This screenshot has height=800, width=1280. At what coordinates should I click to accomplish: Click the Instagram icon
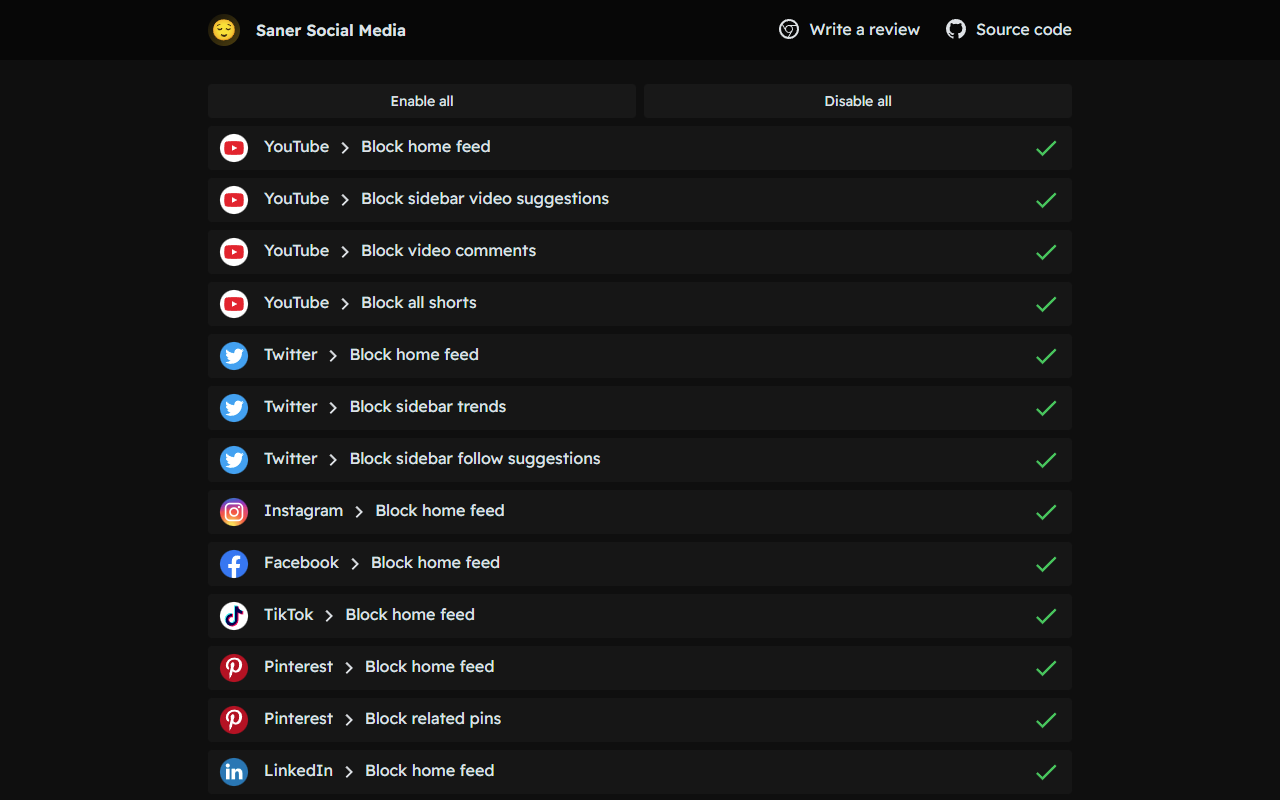click(x=234, y=512)
